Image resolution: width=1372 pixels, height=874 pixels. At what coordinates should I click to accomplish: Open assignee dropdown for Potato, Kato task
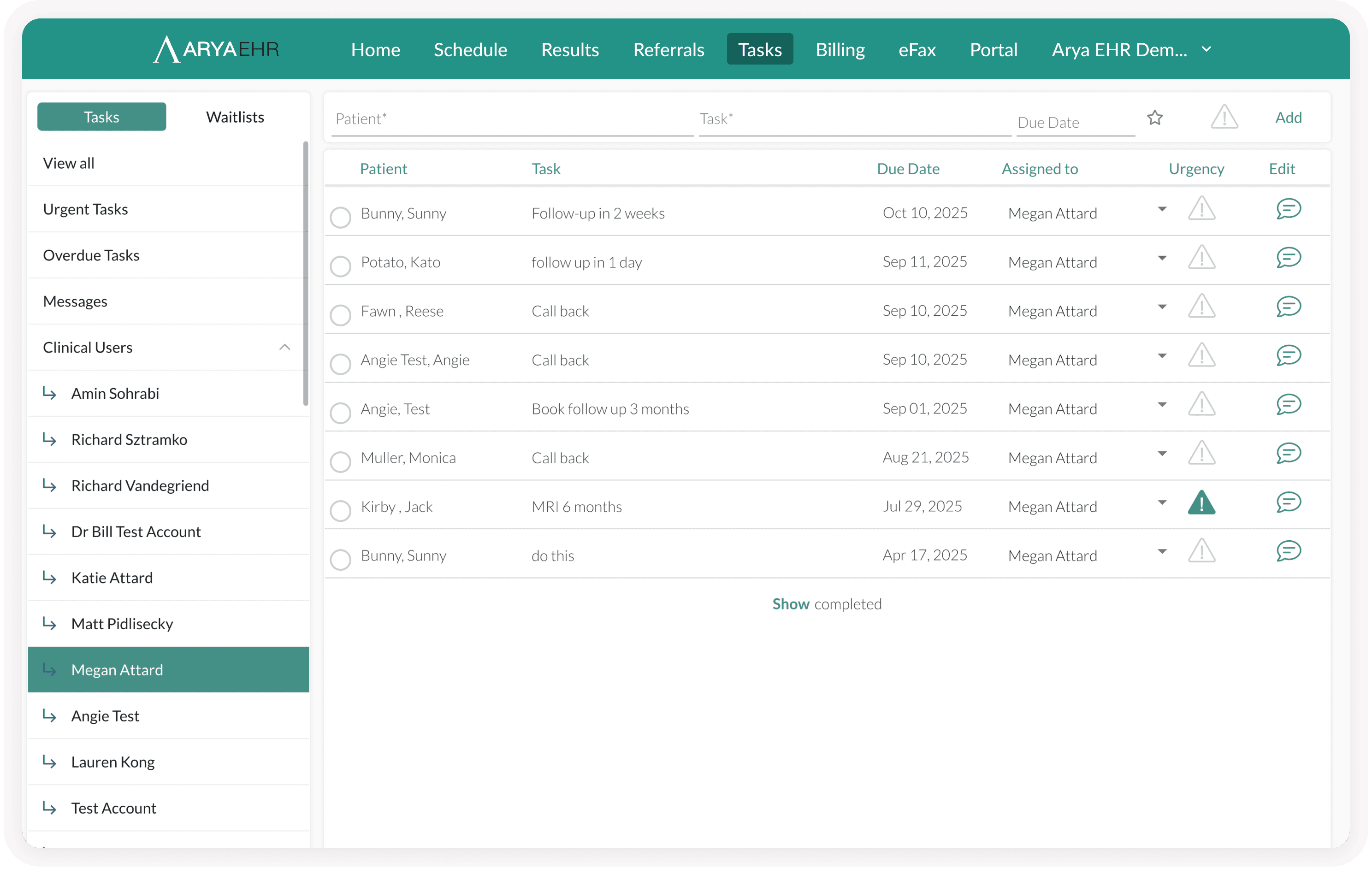1162,258
